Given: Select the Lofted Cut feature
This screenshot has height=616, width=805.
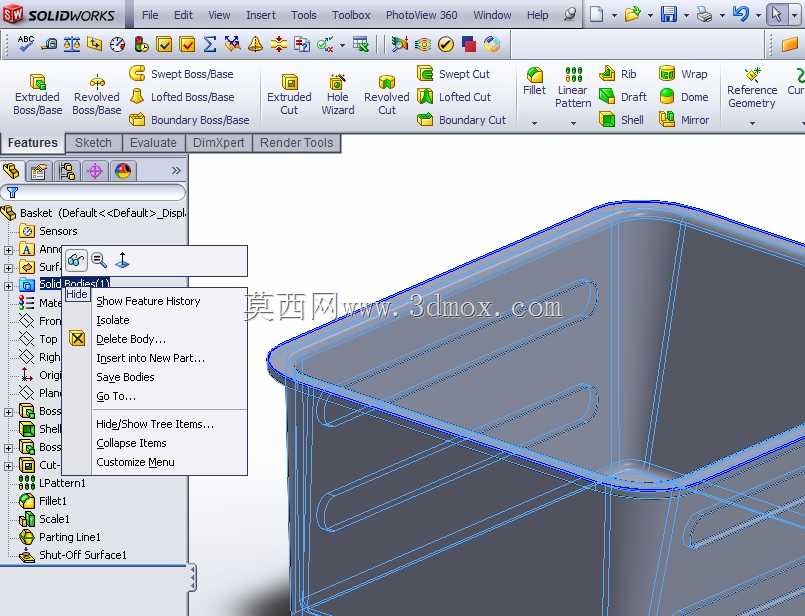Looking at the screenshot, I should tap(454, 97).
